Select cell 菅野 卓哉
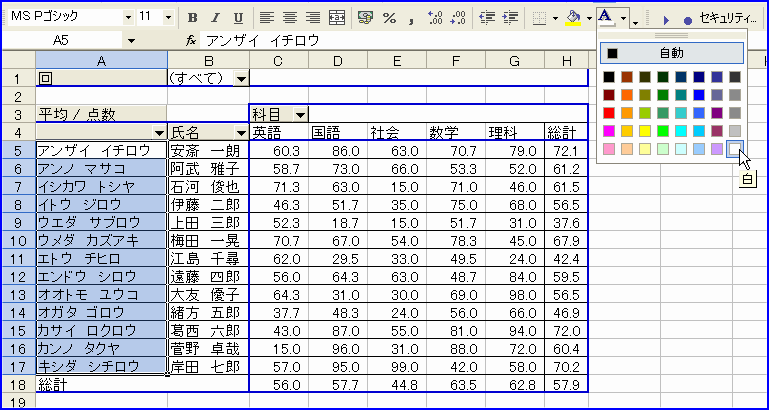The width and height of the screenshot is (769, 410). (x=208, y=349)
